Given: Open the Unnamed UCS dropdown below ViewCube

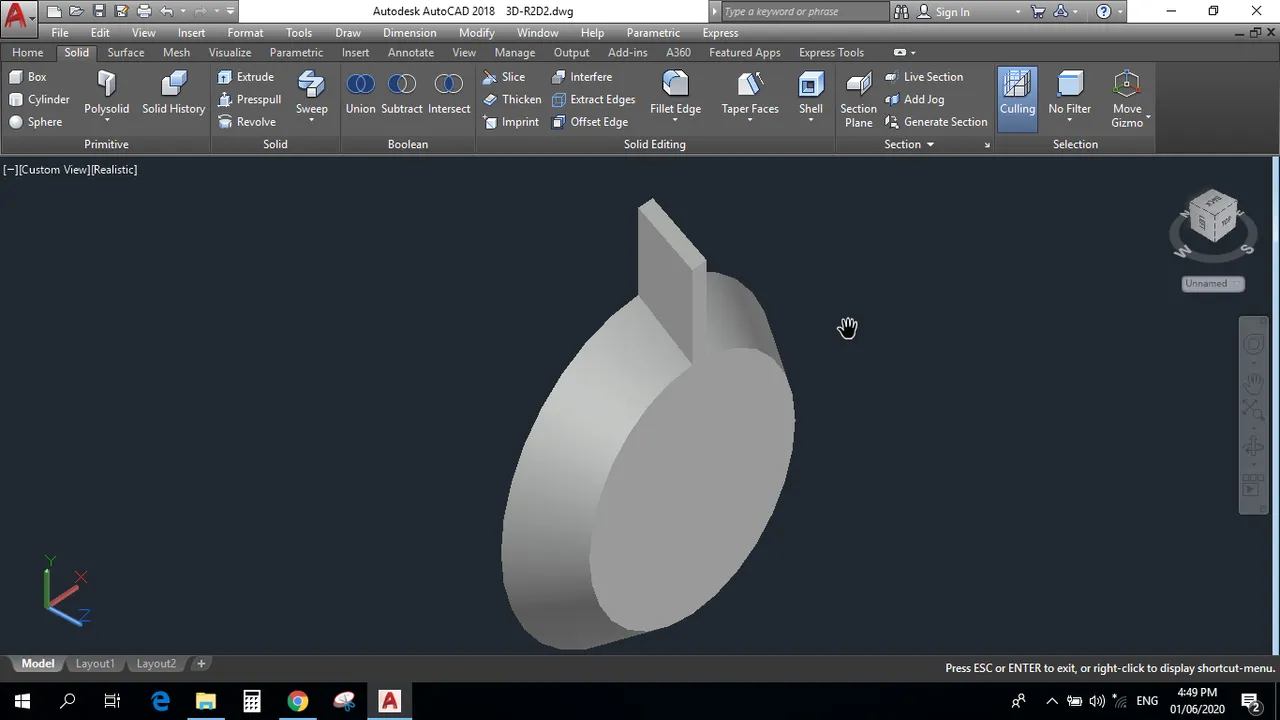Looking at the screenshot, I should (x=1213, y=284).
